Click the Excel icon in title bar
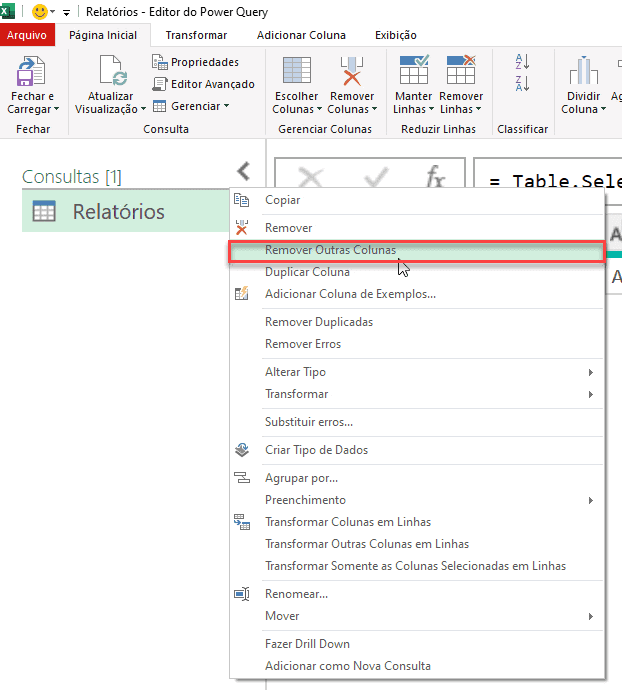The image size is (622, 690). [x=7, y=11]
